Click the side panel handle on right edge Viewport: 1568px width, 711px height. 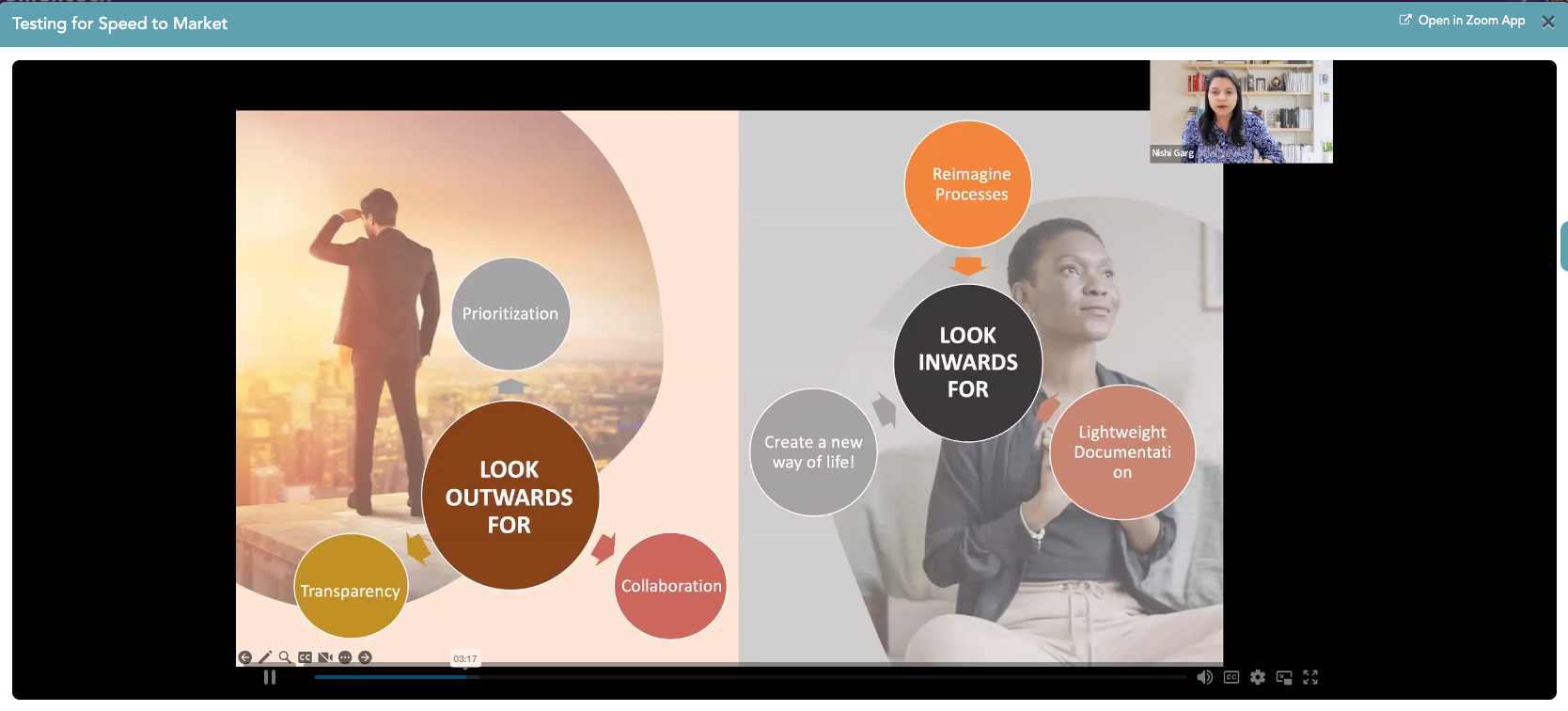click(x=1563, y=246)
